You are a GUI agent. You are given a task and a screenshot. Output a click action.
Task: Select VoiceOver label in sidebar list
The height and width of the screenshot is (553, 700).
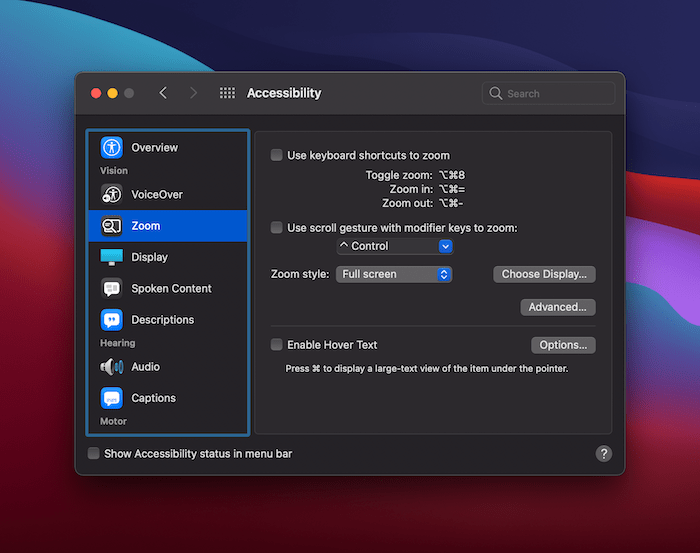click(x=157, y=195)
